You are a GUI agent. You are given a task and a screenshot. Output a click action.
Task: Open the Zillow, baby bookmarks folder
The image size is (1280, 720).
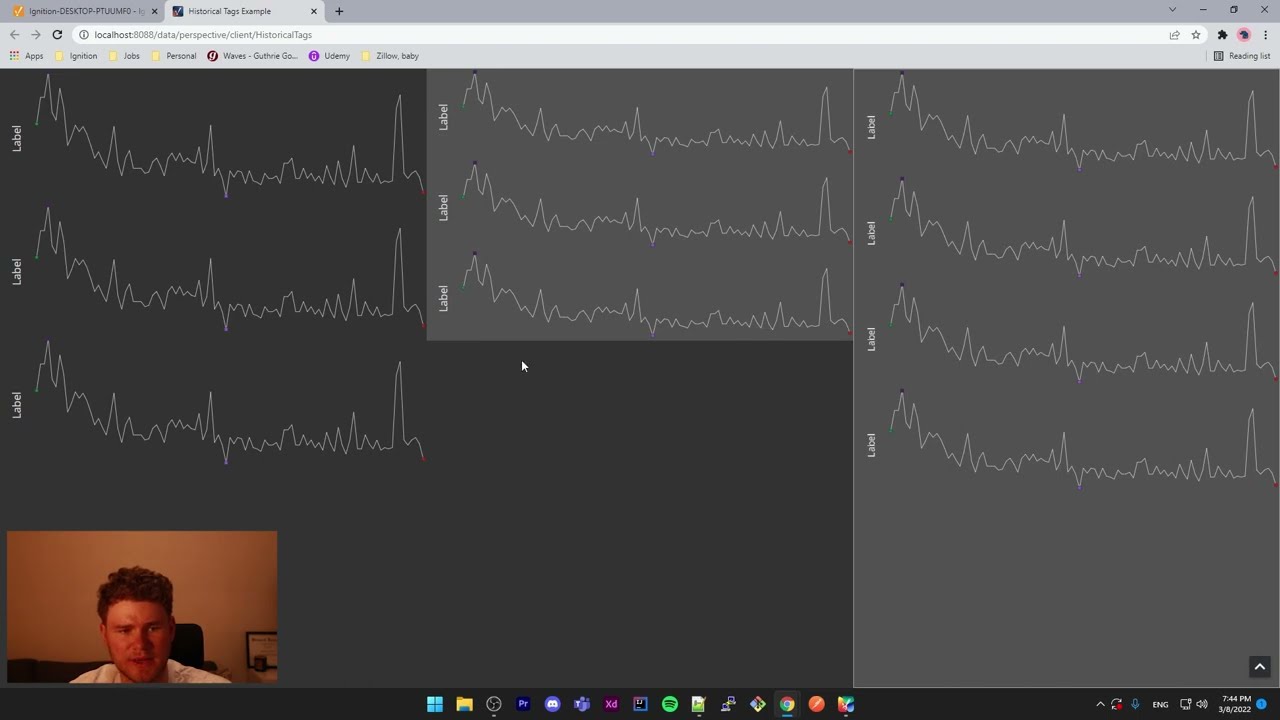tap(390, 56)
